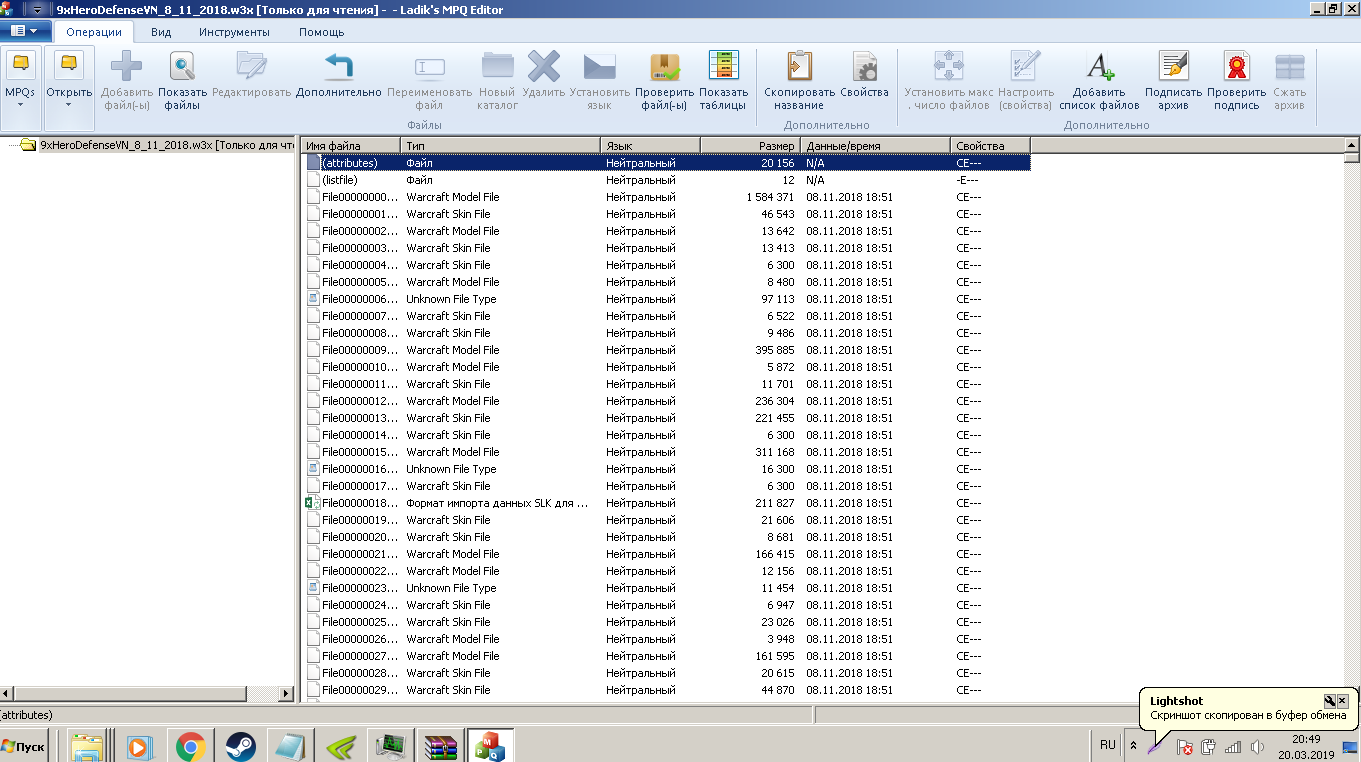
Task: Switch to the Инструменты ribbon tab
Action: click(234, 32)
